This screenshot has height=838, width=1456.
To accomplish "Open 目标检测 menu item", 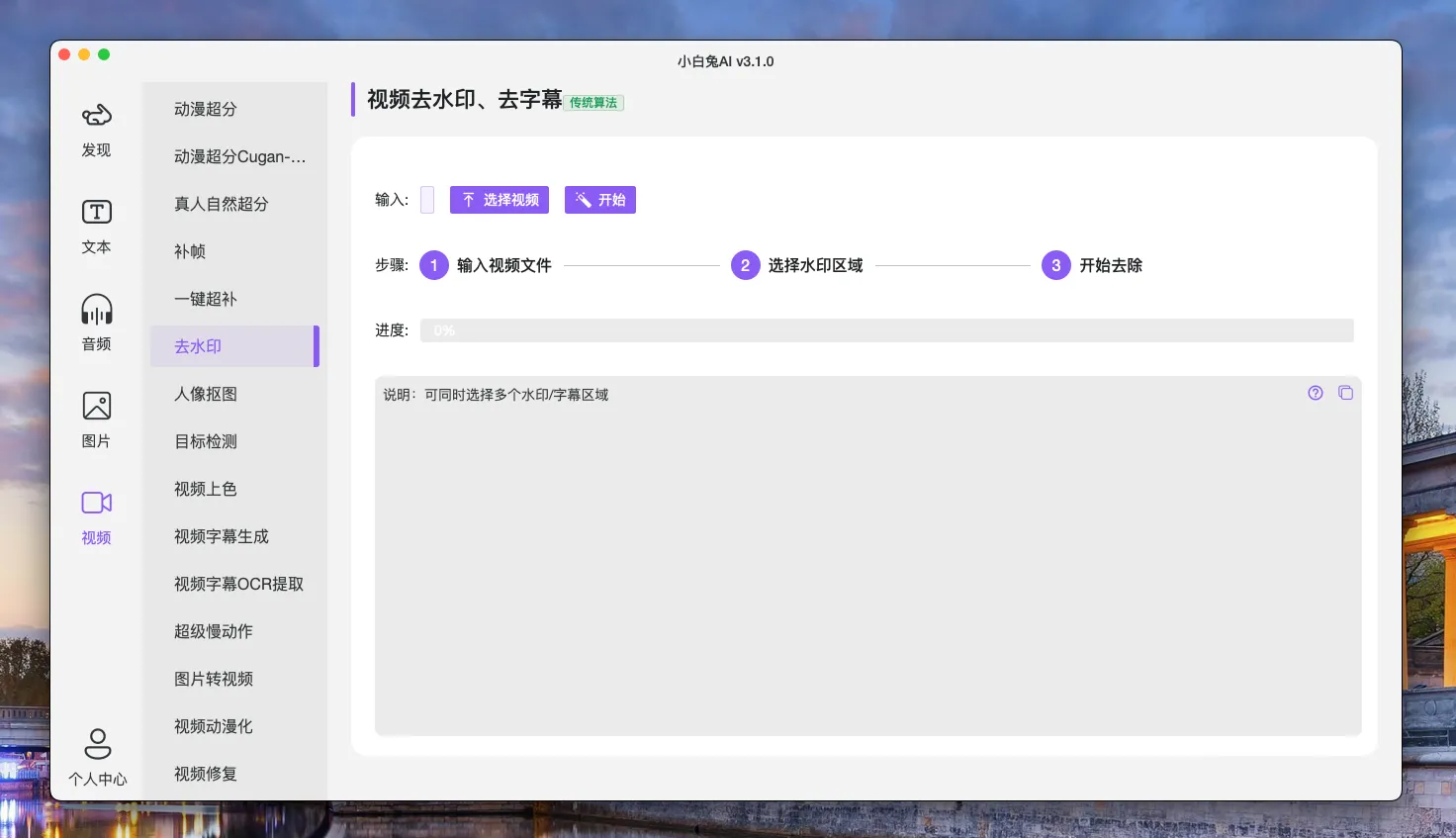I will tap(234, 441).
